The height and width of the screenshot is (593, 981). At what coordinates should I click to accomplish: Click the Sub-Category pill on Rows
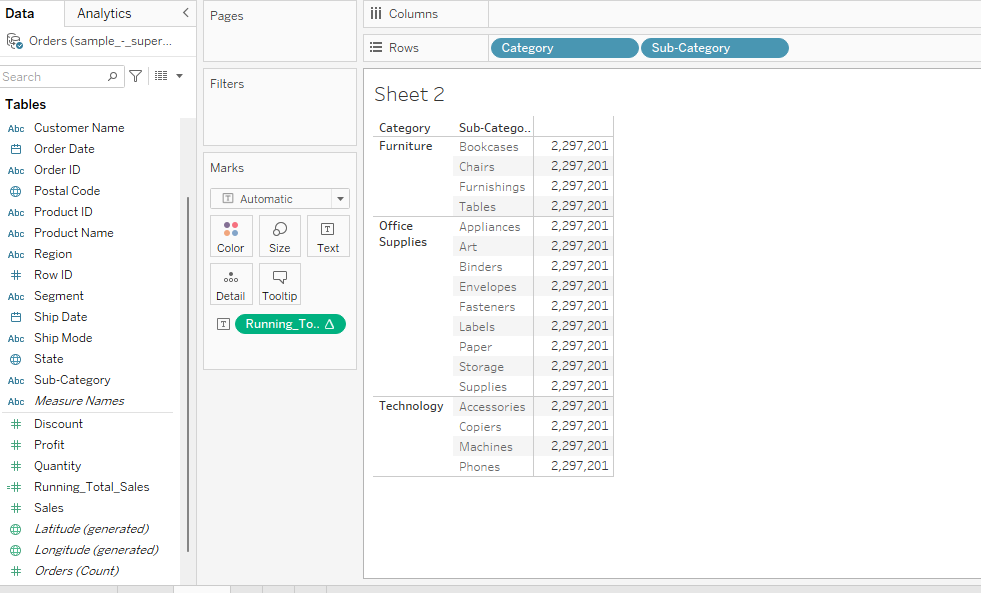tap(714, 47)
